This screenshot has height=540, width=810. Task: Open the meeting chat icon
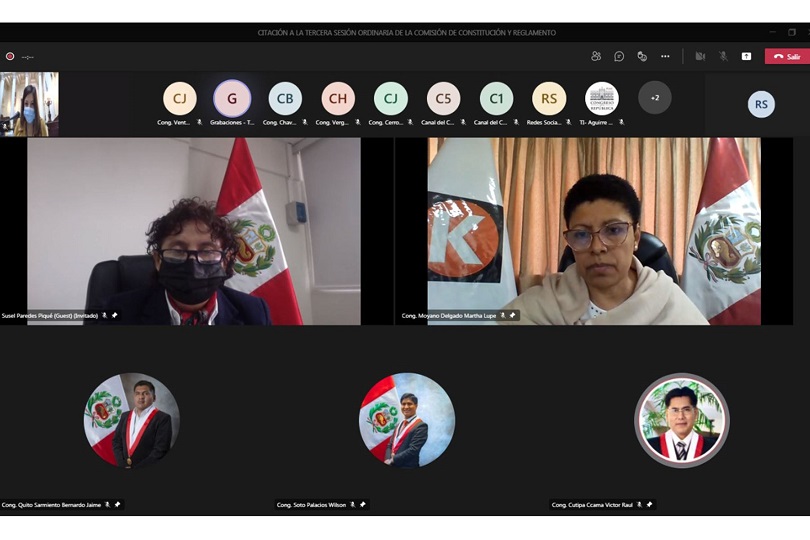click(619, 56)
